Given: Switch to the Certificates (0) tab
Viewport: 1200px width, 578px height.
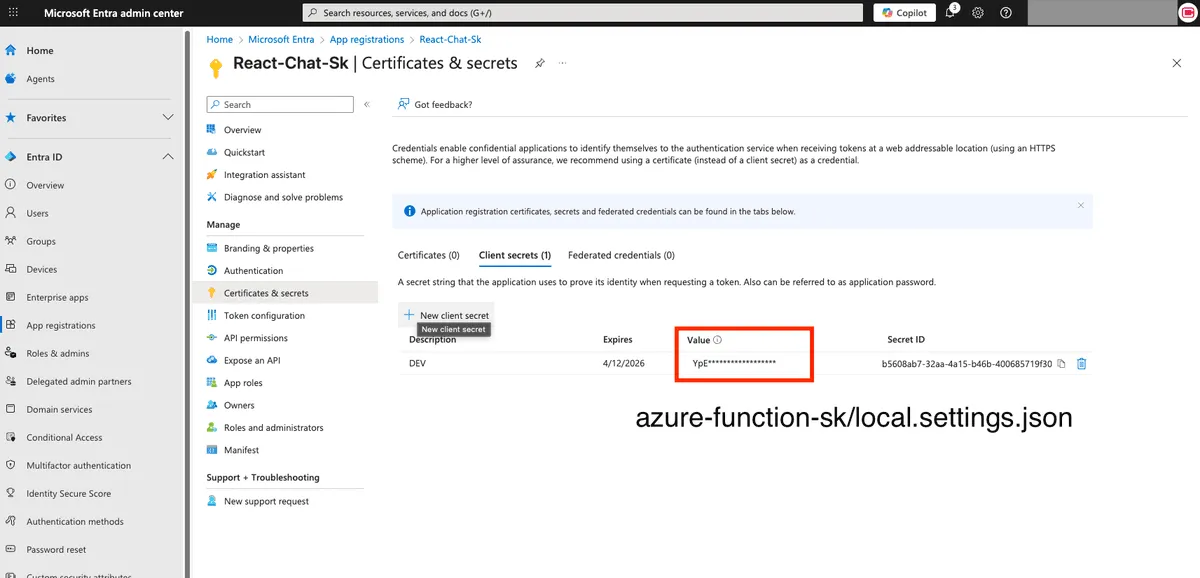Looking at the screenshot, I should tap(428, 255).
